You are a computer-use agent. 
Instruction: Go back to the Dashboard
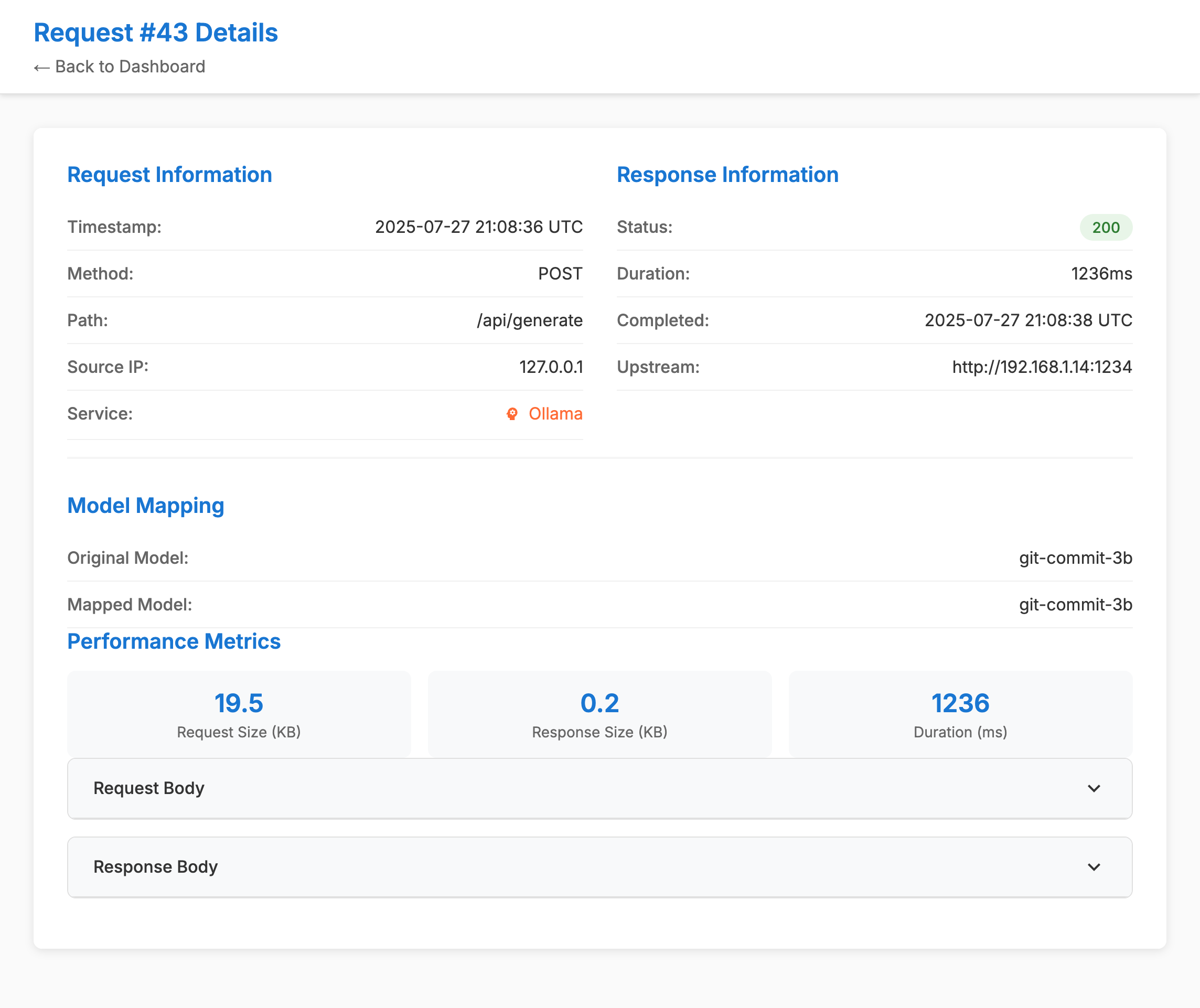[x=120, y=67]
